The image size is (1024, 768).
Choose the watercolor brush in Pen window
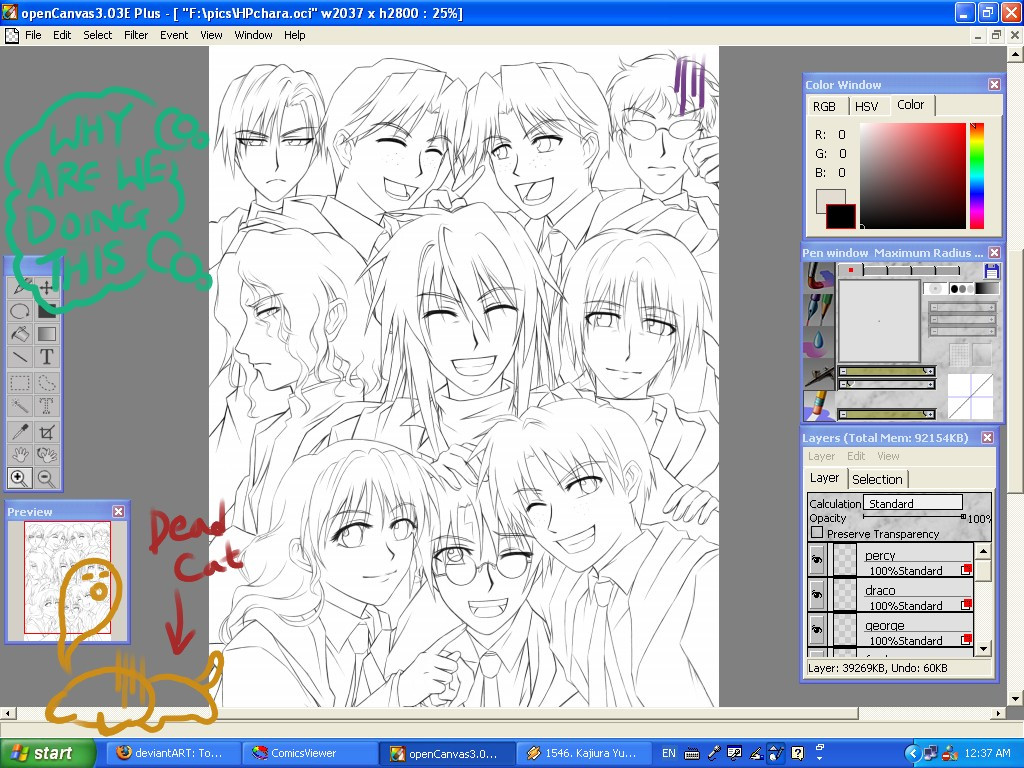tap(819, 277)
